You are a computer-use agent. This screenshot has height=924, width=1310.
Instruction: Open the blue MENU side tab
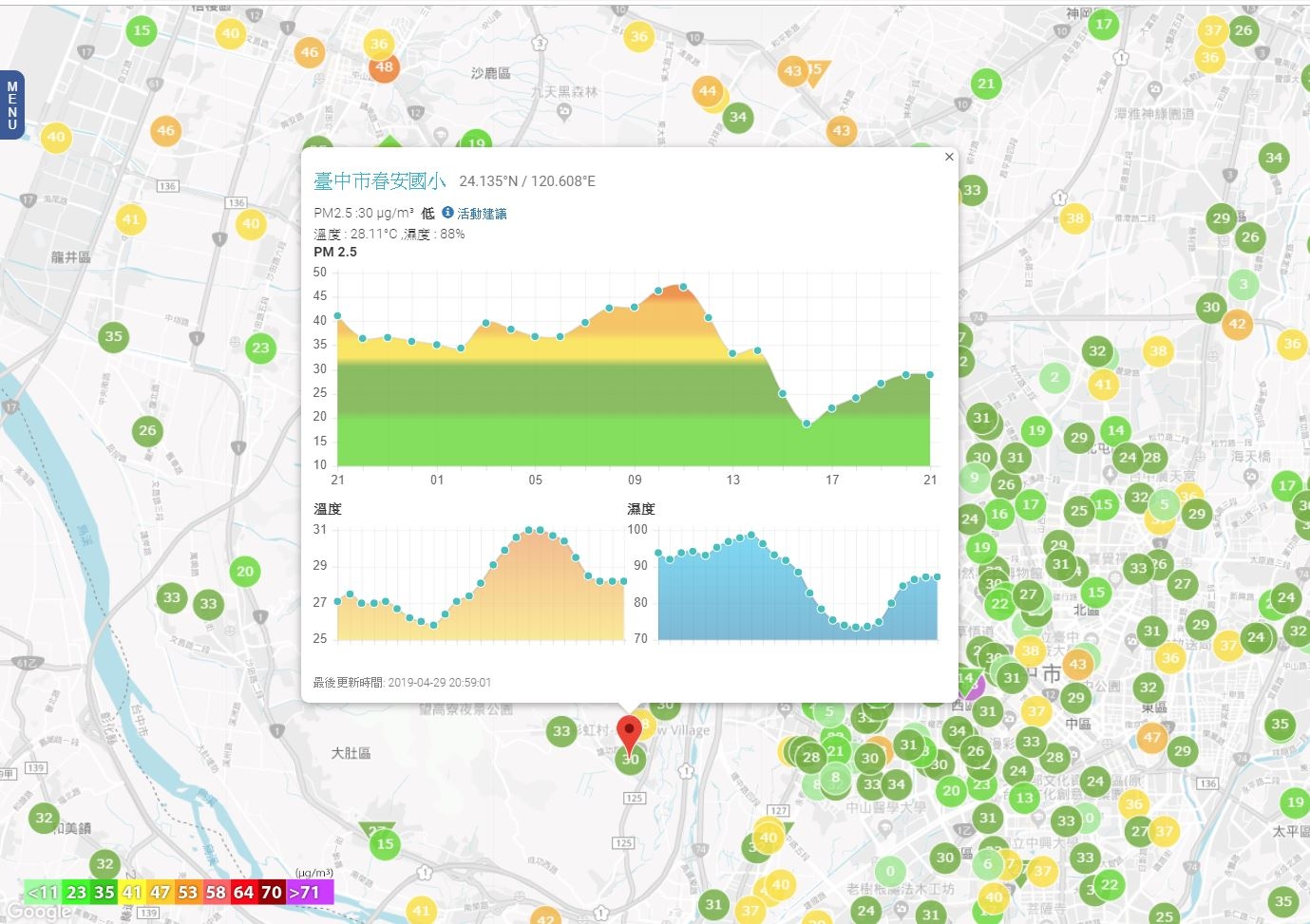(11, 105)
